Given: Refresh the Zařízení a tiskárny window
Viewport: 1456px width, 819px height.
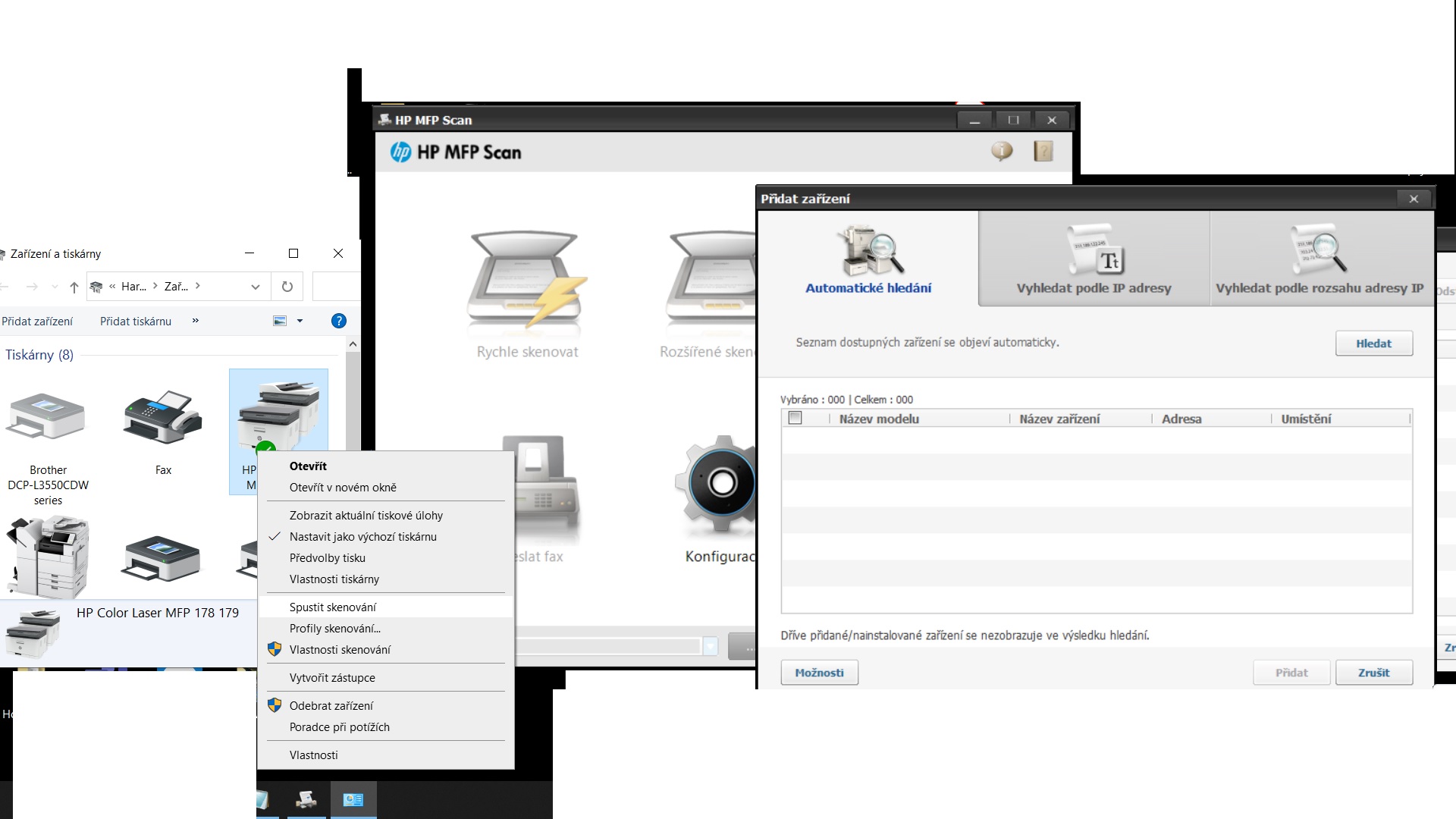Looking at the screenshot, I should pos(287,287).
